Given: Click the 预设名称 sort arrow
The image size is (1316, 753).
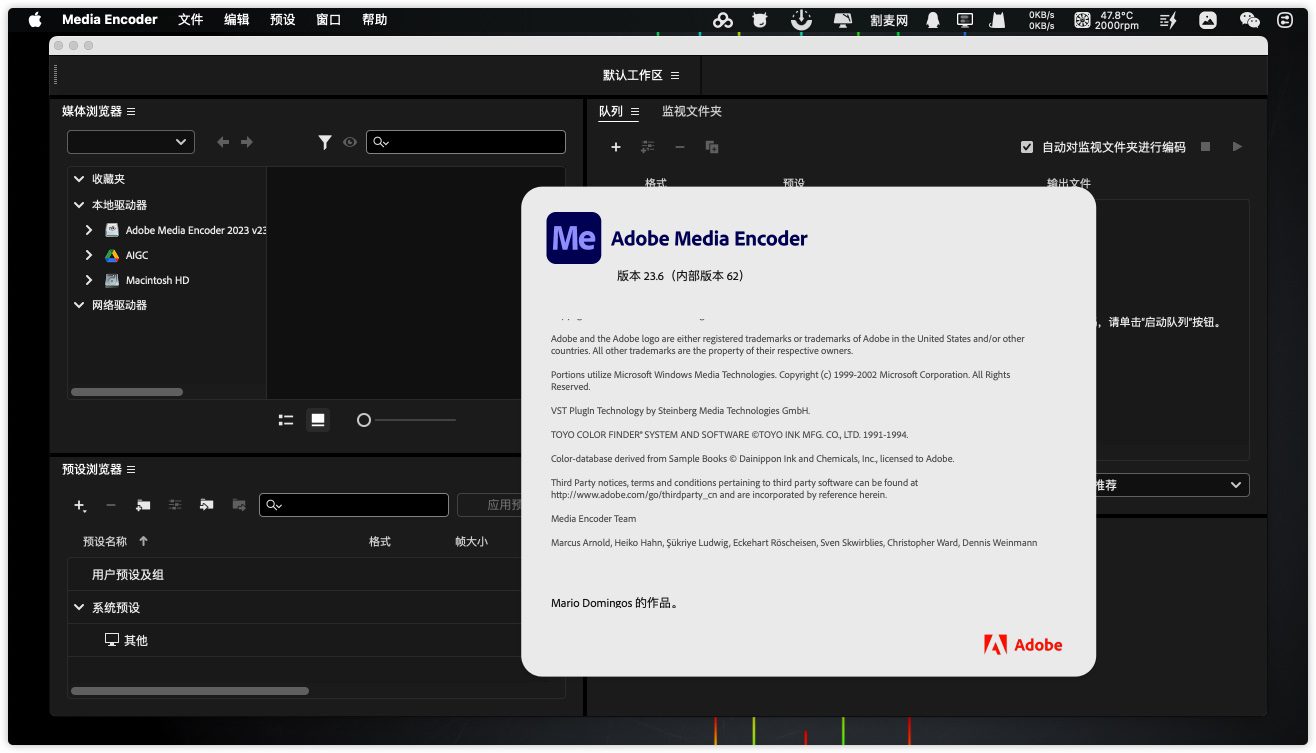Looking at the screenshot, I should pos(143,541).
